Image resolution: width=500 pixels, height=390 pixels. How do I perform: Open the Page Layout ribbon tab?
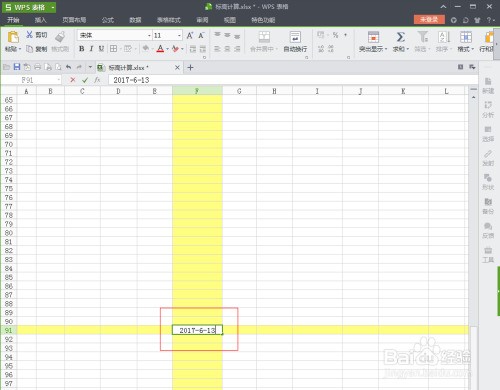tap(74, 20)
